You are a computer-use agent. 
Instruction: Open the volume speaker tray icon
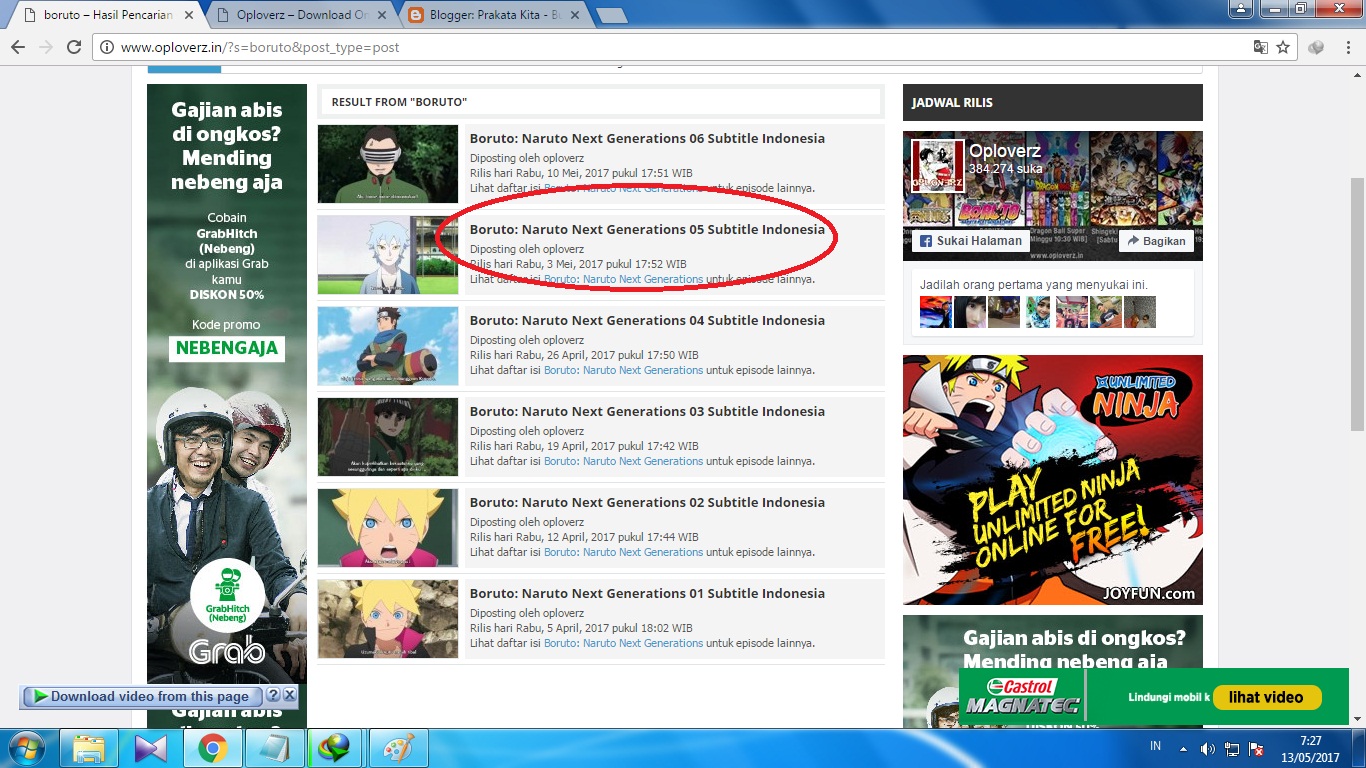click(1207, 748)
